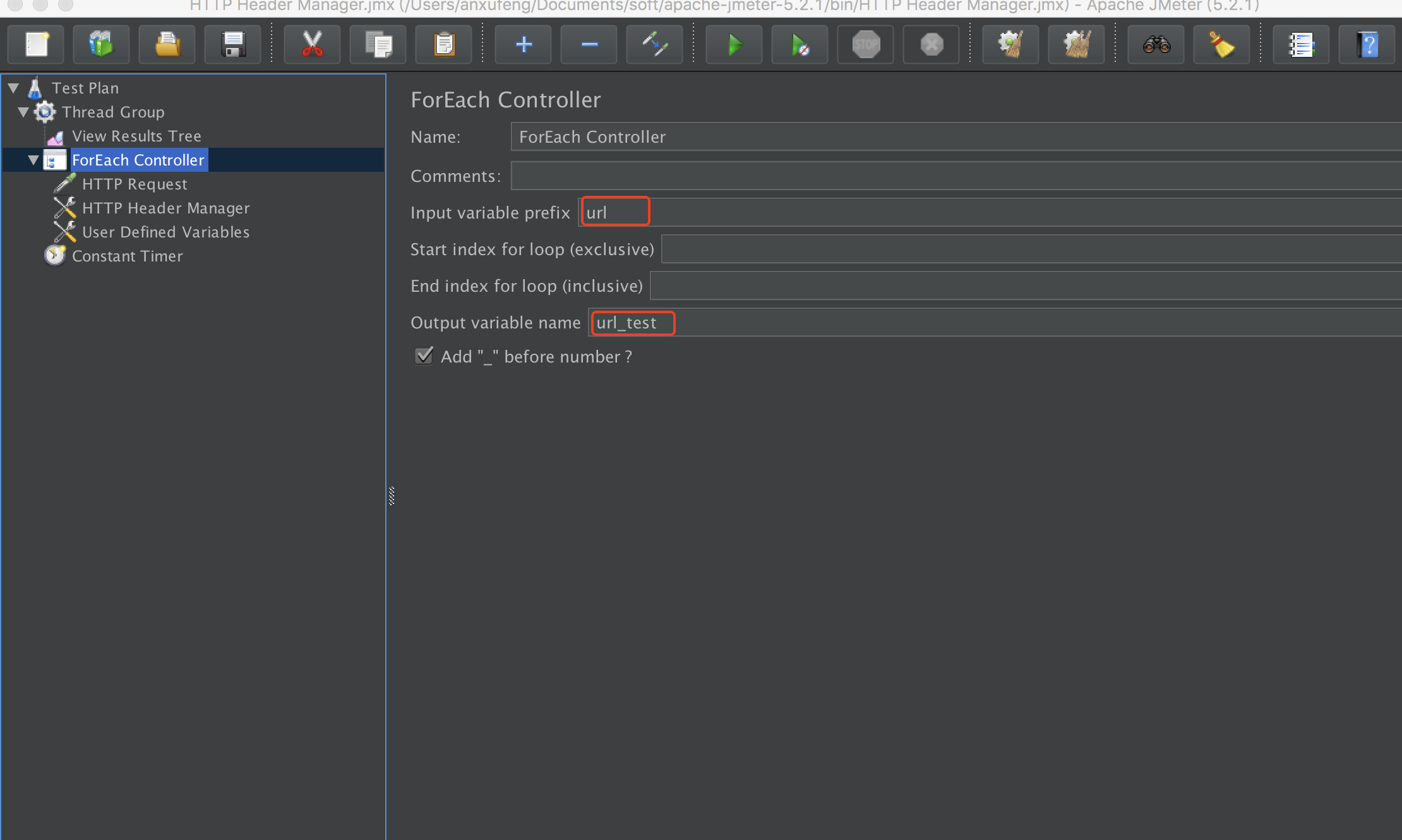Click the Search binoculars icon

click(x=1156, y=45)
